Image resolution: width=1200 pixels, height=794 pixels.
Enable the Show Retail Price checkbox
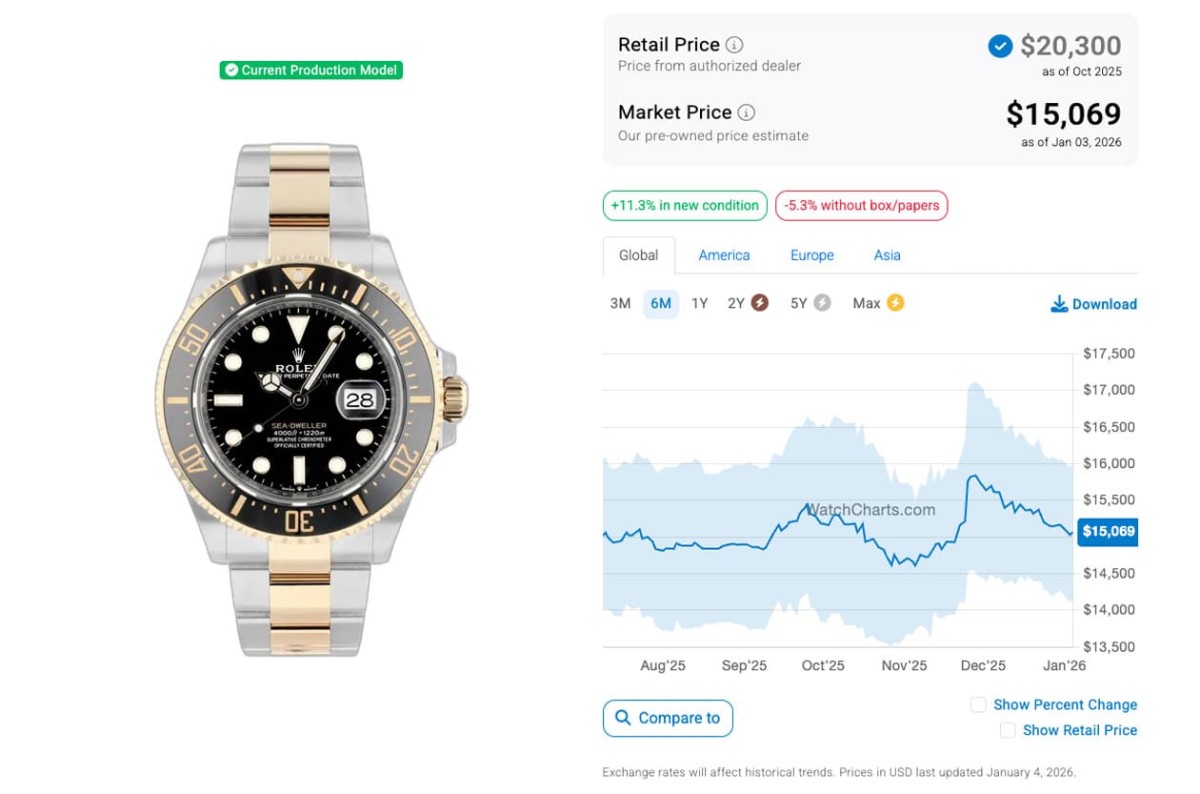pos(1007,730)
